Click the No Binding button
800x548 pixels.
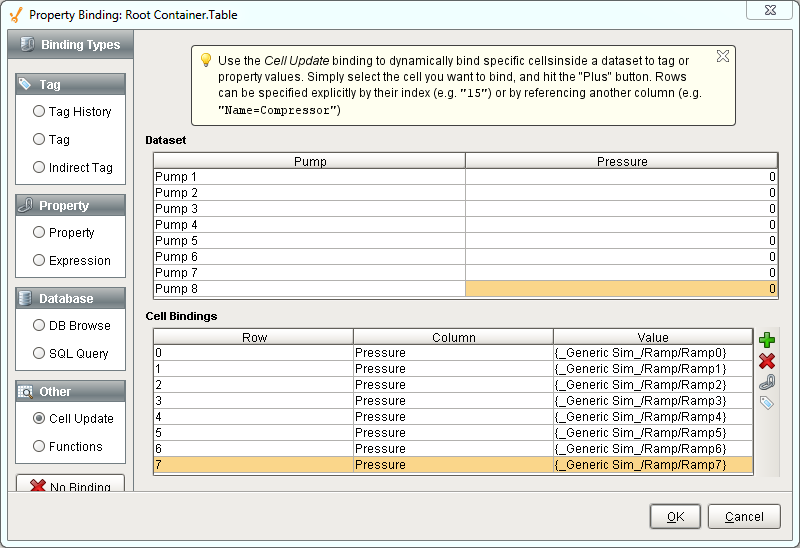70,487
